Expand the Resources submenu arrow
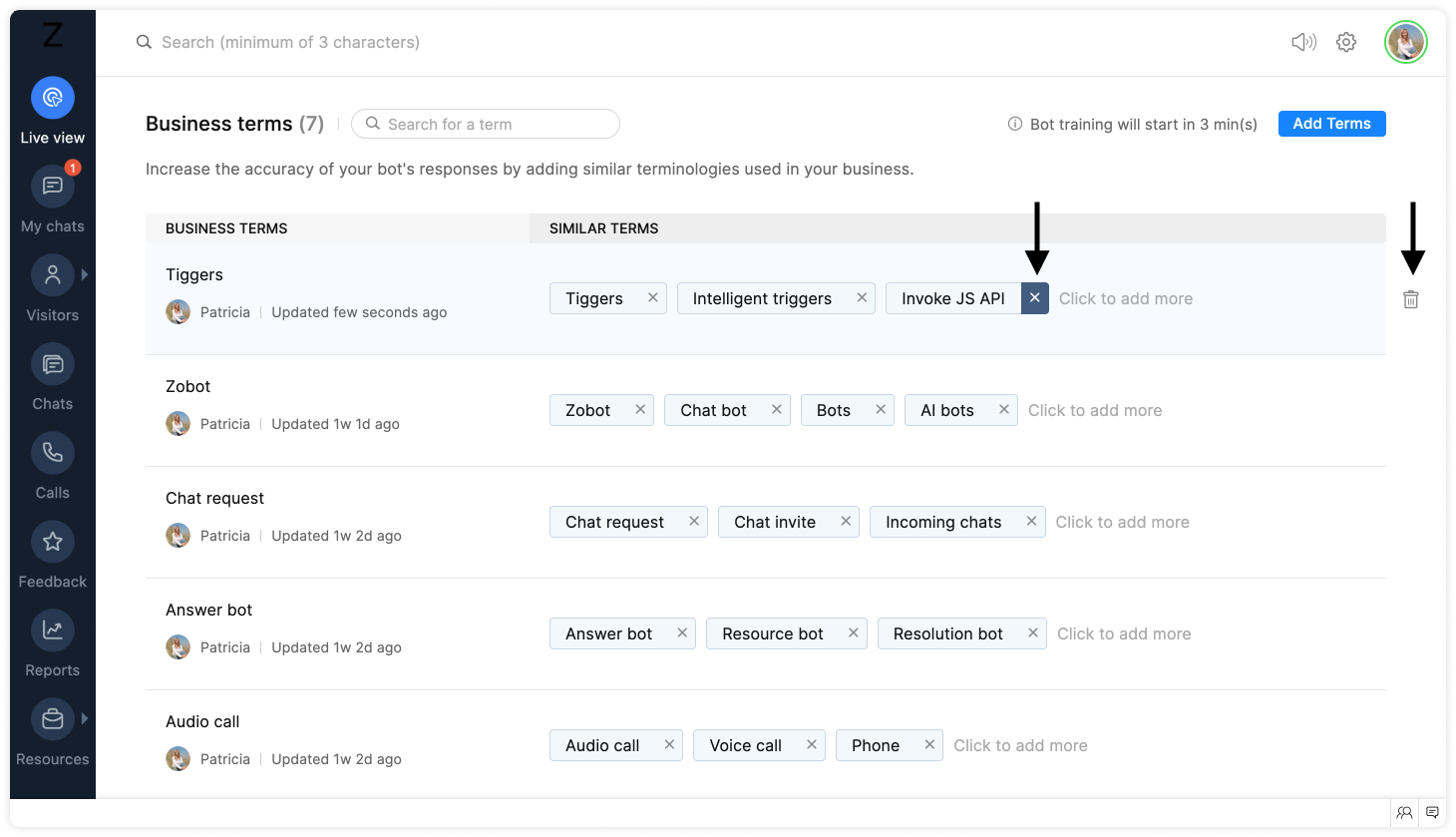This screenshot has width=1456, height=837. click(85, 718)
